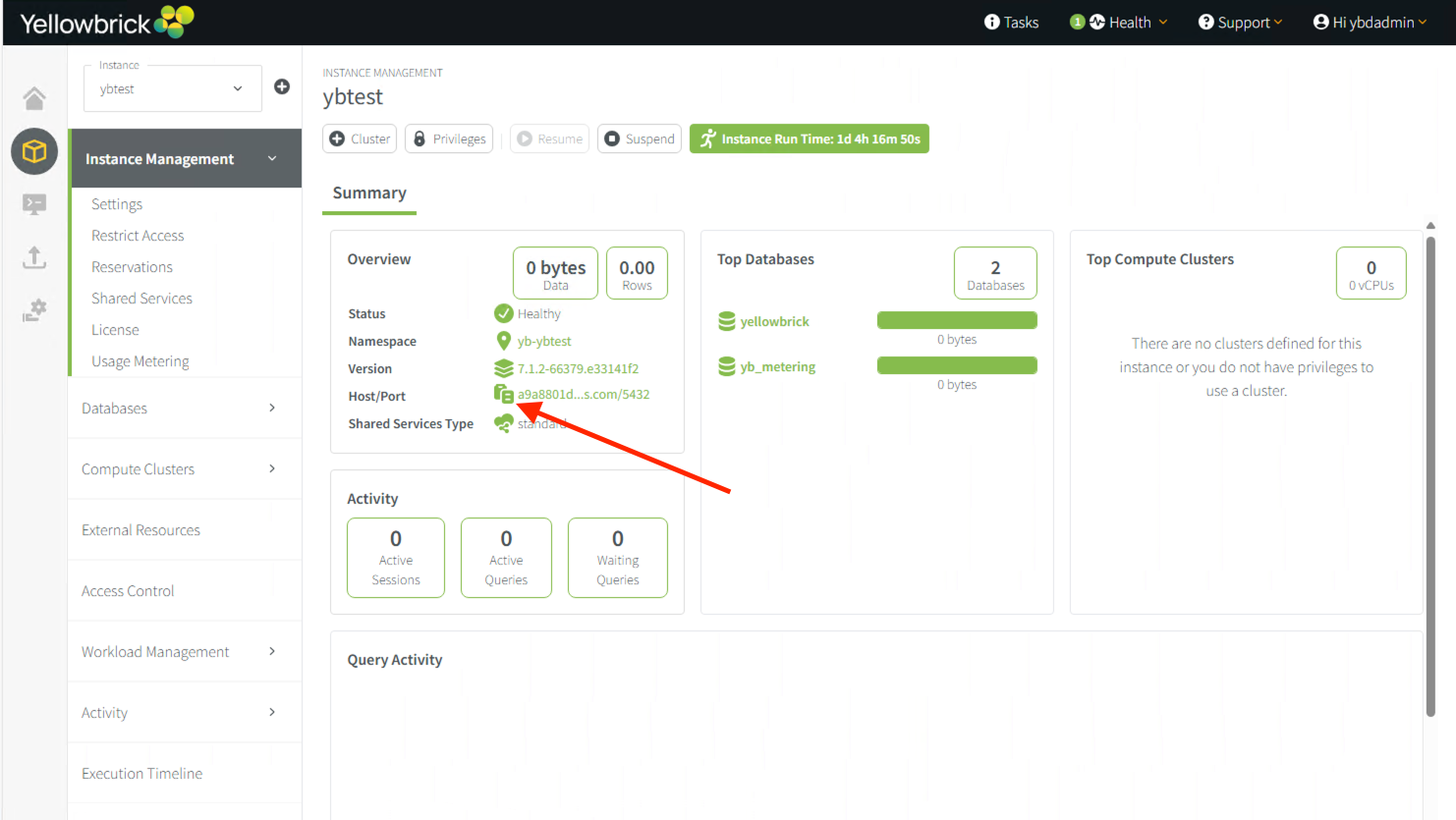Click the yellowbrick database icon

(727, 321)
